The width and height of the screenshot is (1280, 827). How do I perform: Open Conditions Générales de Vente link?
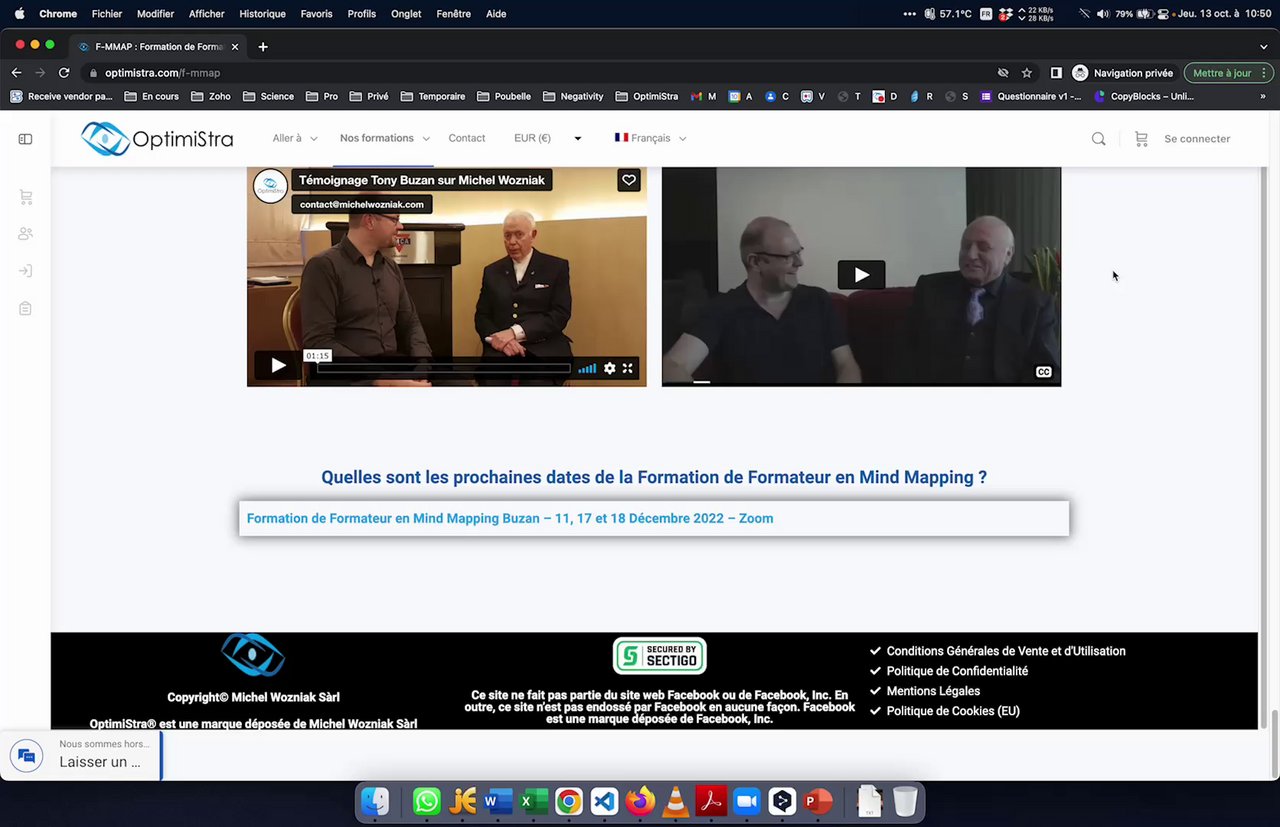click(x=1006, y=651)
